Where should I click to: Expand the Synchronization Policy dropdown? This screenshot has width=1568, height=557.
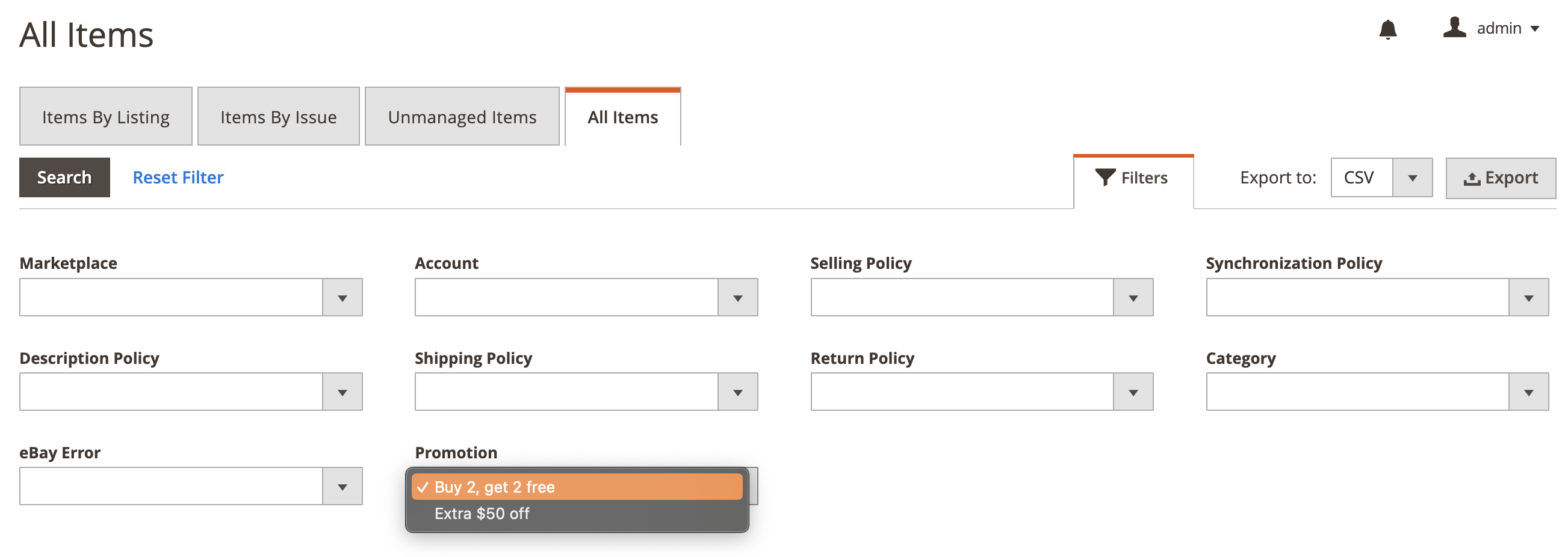[x=1528, y=298]
